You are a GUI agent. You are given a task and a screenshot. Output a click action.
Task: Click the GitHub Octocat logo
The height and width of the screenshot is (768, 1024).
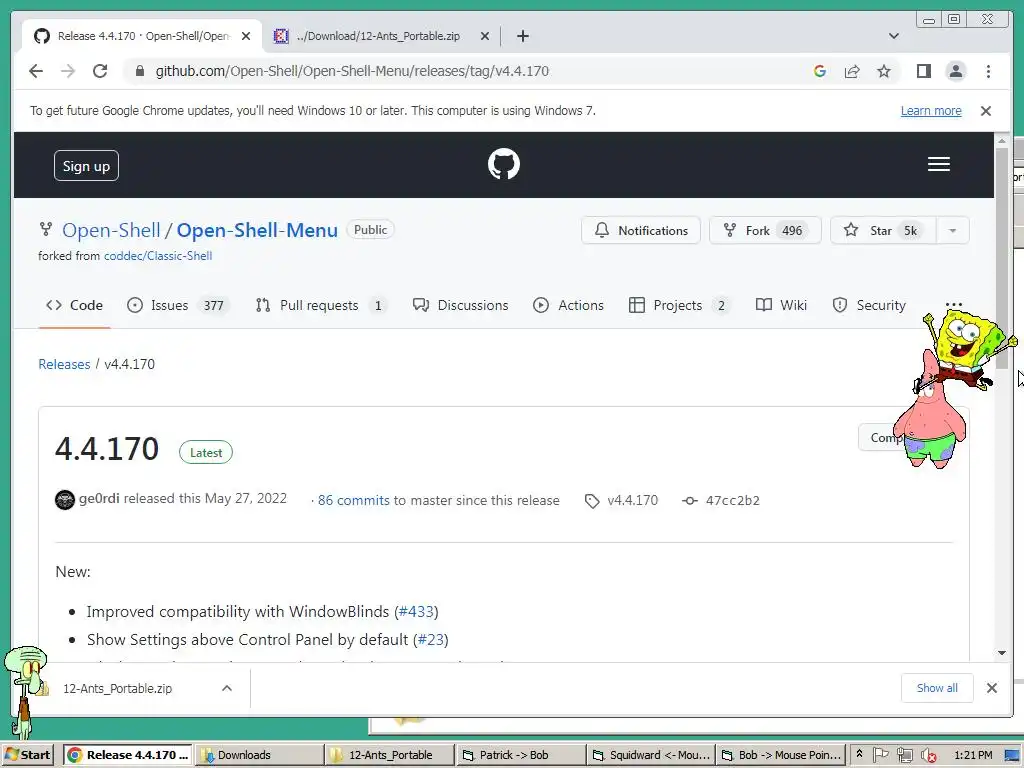pos(504,164)
